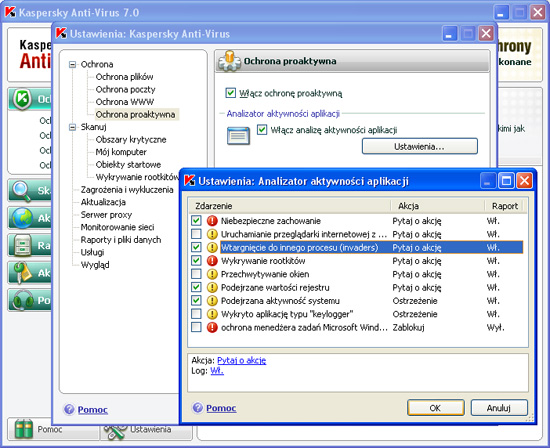Select Obszary krytyczne in settings tree
Image resolution: width=550 pixels, height=448 pixels.
130,140
